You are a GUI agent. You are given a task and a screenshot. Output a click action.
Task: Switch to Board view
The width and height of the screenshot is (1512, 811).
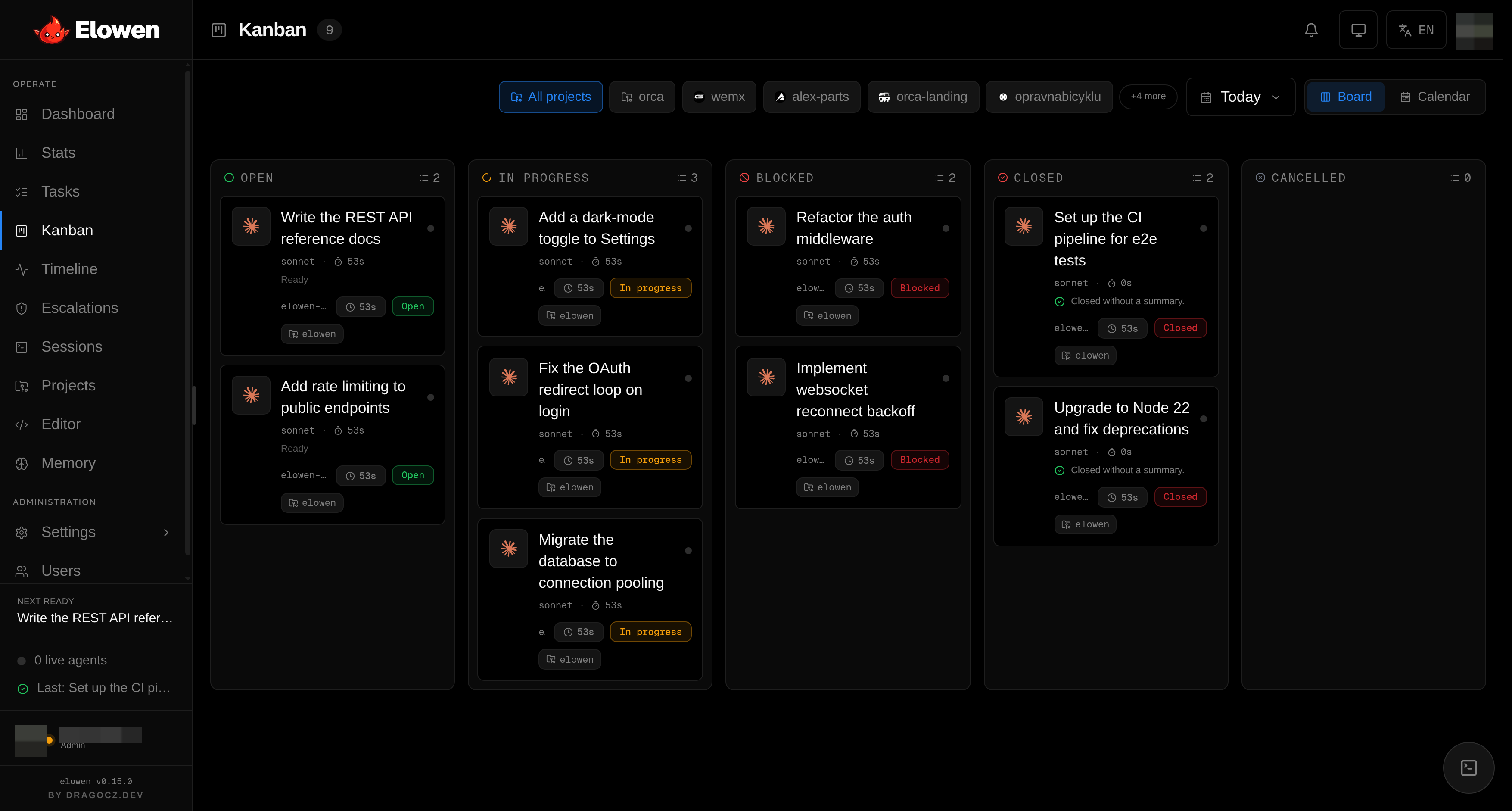click(1345, 97)
